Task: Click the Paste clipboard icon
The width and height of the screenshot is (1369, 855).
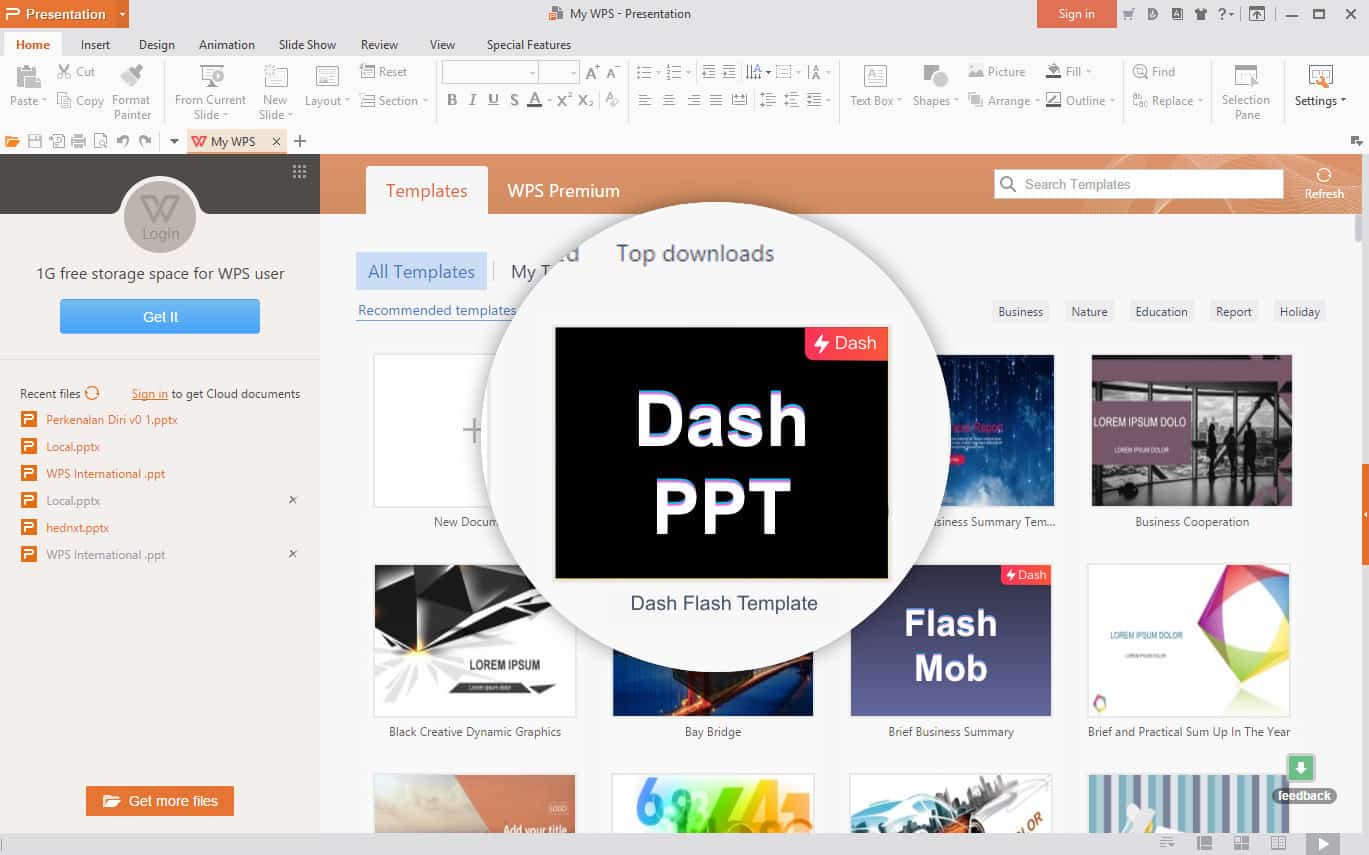Action: 27,77
